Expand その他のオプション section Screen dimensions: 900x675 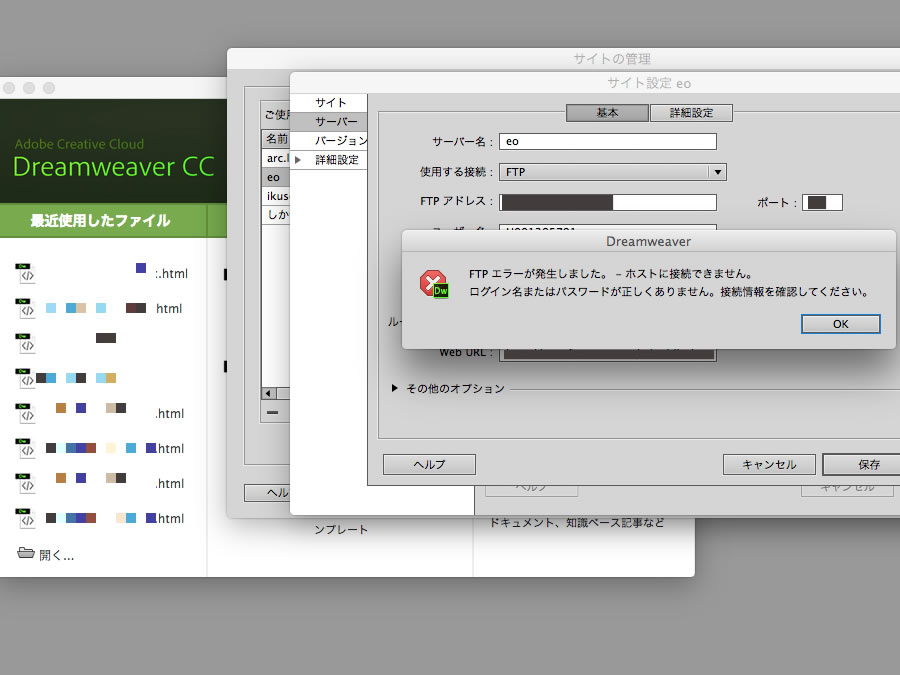pos(394,388)
